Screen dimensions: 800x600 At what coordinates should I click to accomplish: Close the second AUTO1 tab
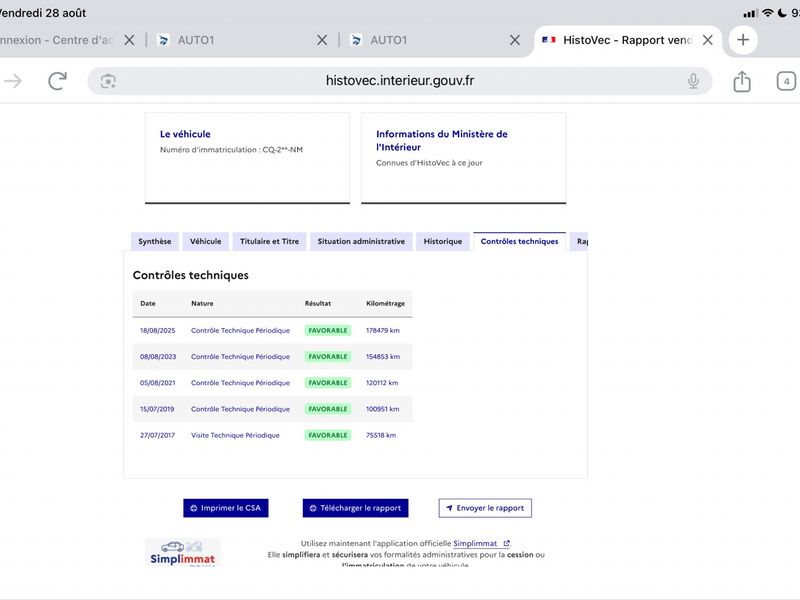[515, 40]
